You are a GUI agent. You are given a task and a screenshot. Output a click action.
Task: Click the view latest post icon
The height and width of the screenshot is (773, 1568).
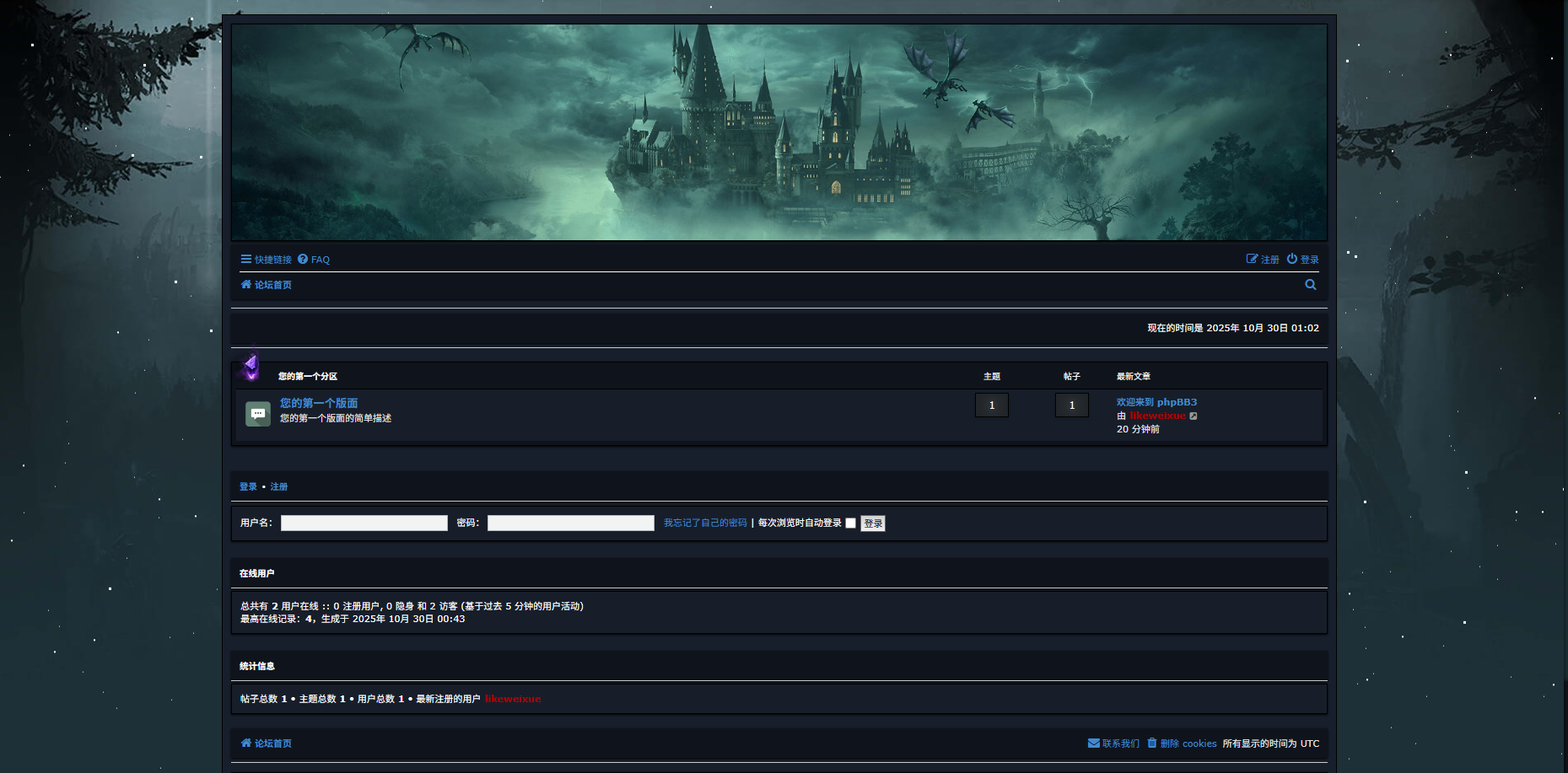1194,416
